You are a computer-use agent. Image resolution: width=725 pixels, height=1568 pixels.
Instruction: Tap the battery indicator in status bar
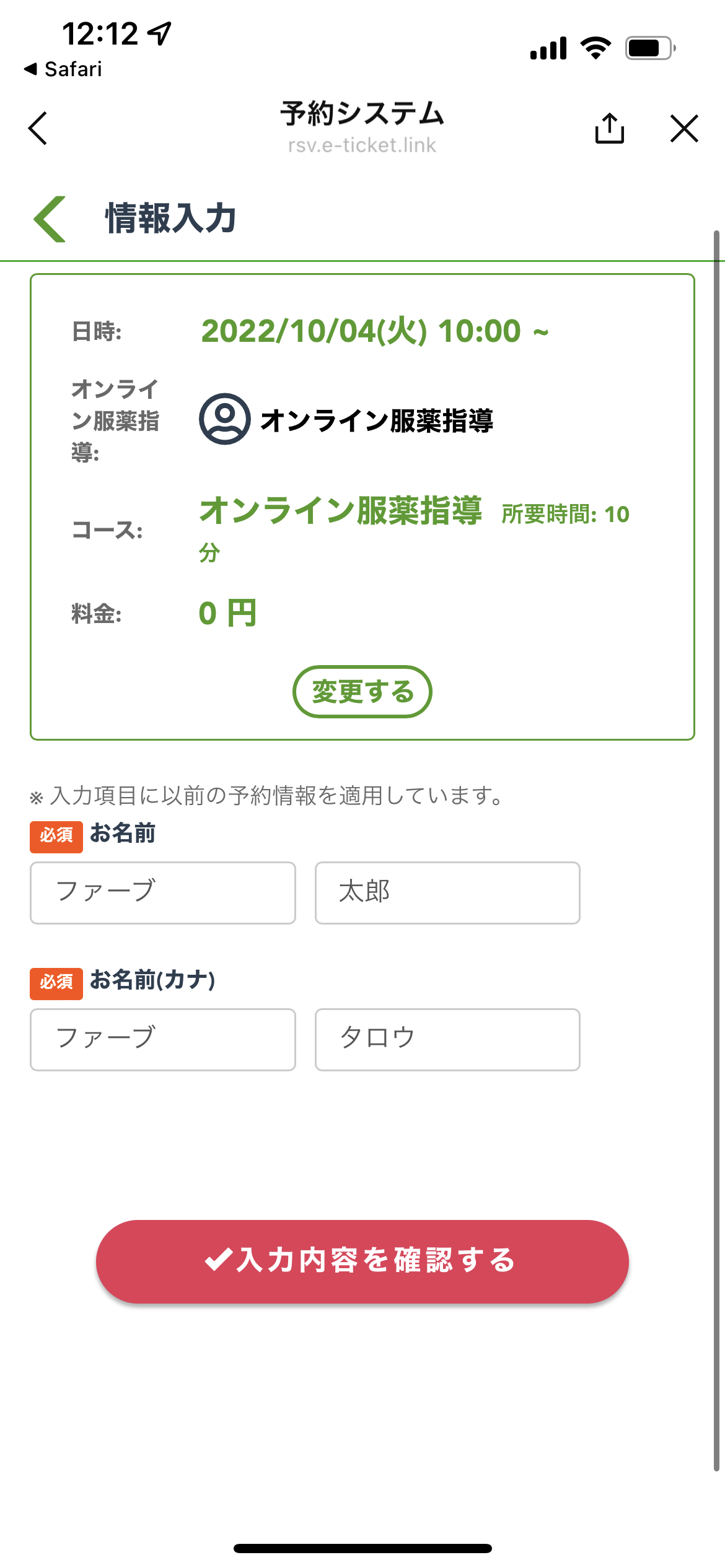[650, 48]
